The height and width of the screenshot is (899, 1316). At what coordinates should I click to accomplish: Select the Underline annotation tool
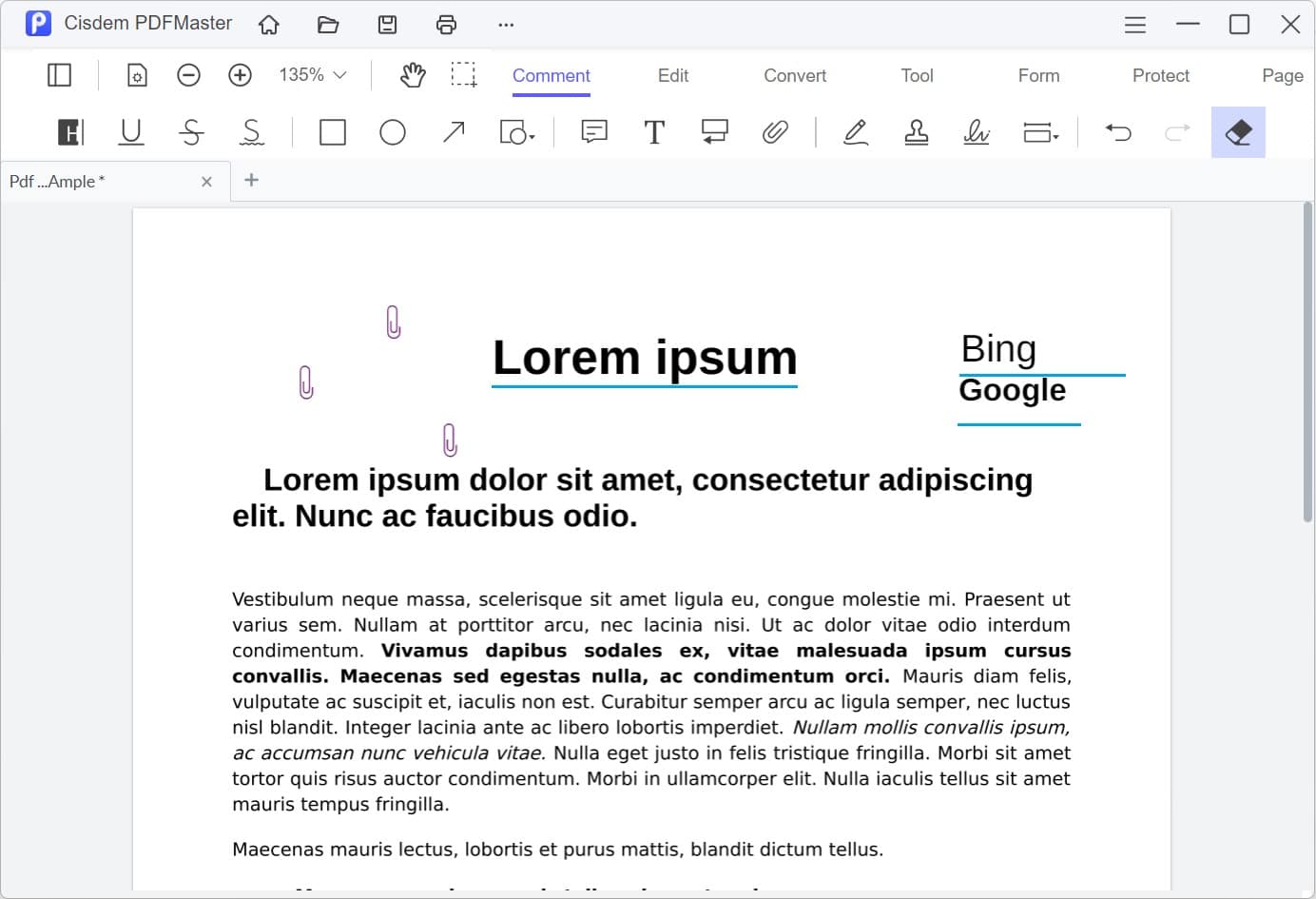coord(131,132)
